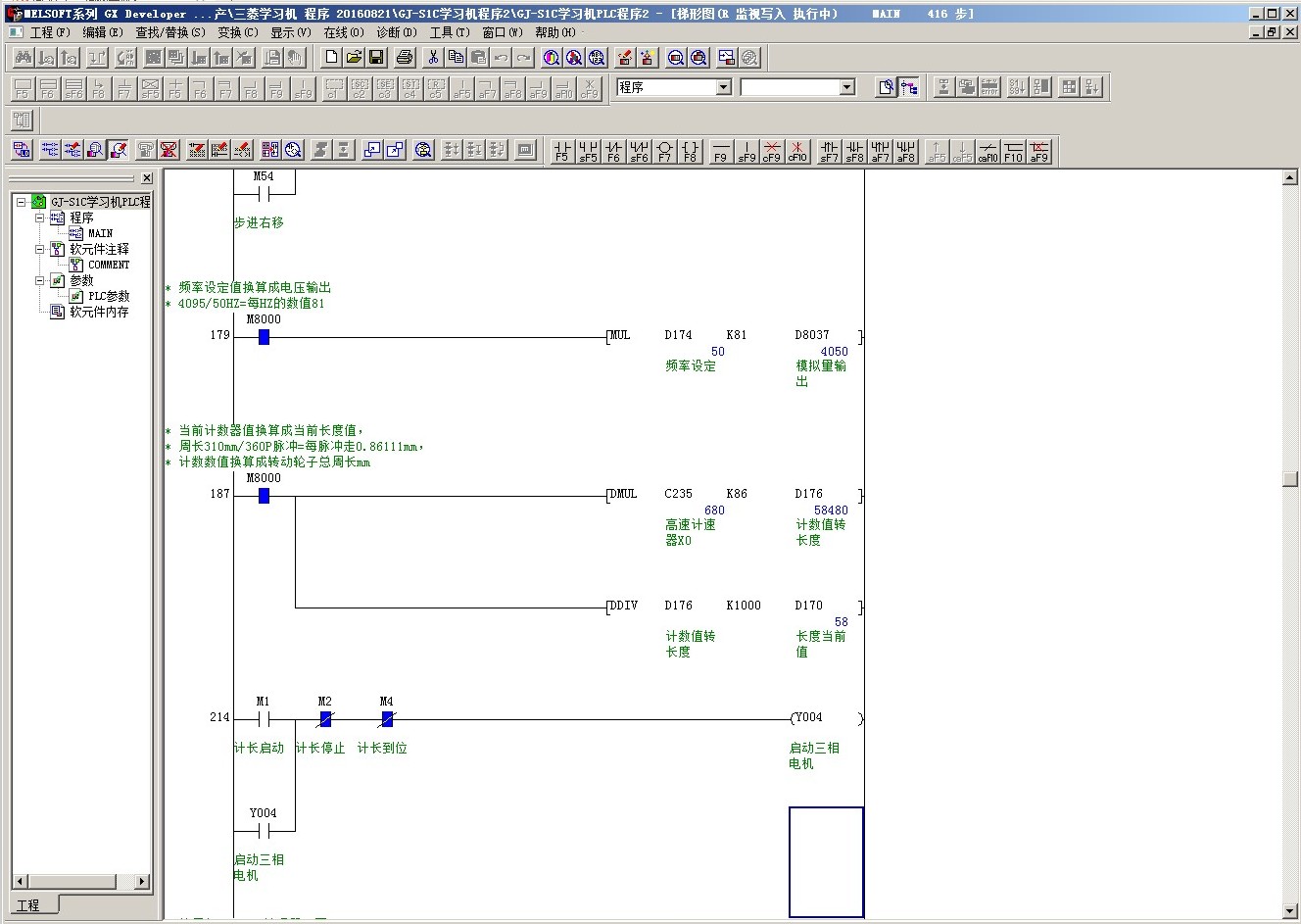Collapse the 参数 tree node
The height and width of the screenshot is (924, 1301).
(x=40, y=280)
